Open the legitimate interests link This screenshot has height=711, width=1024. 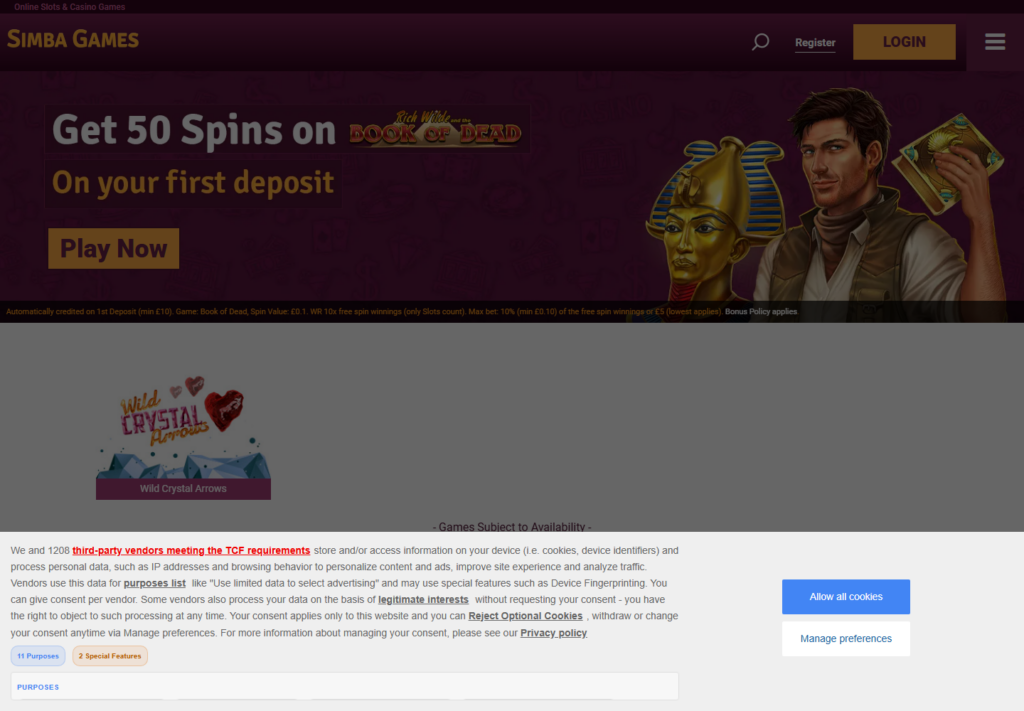pos(423,599)
